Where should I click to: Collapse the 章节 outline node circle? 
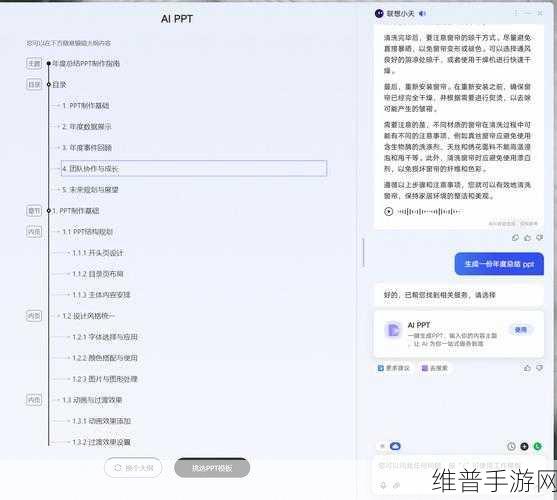49,211
